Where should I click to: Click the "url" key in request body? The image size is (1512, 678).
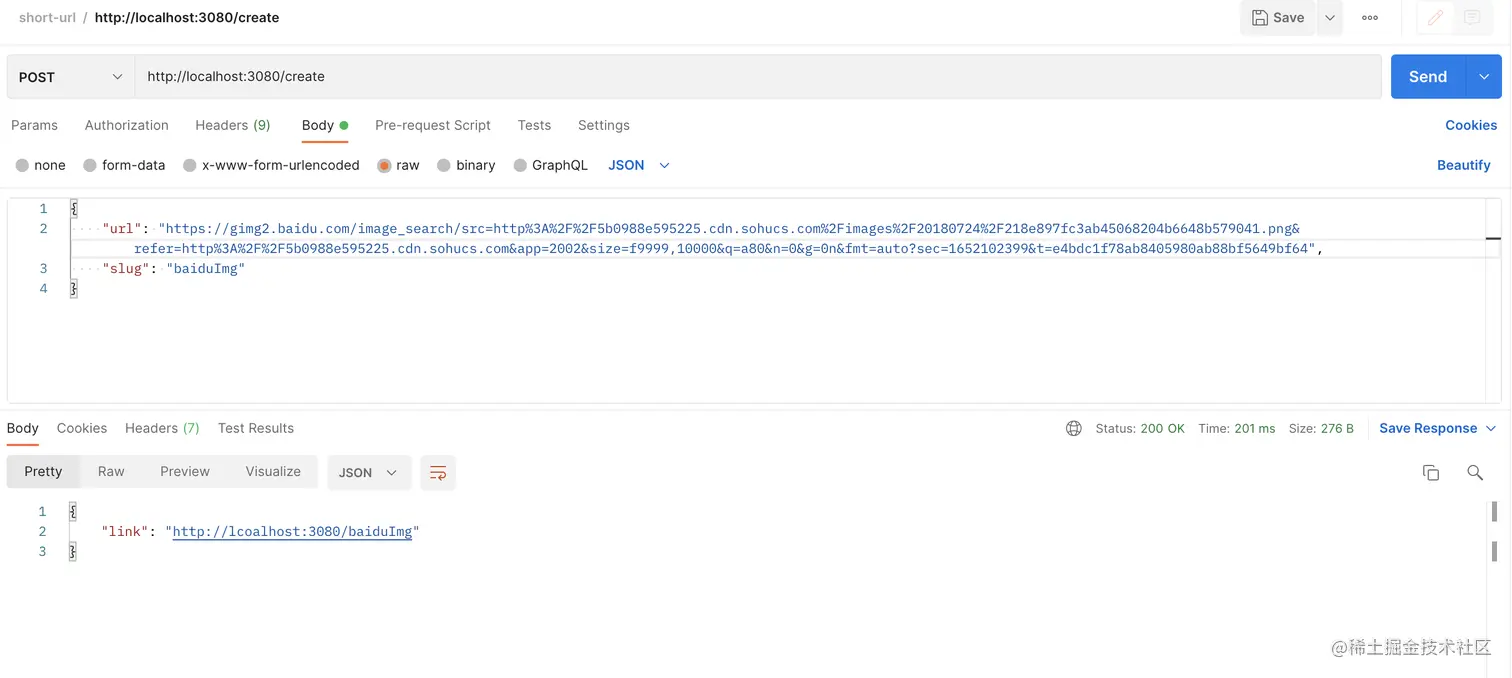pos(122,229)
